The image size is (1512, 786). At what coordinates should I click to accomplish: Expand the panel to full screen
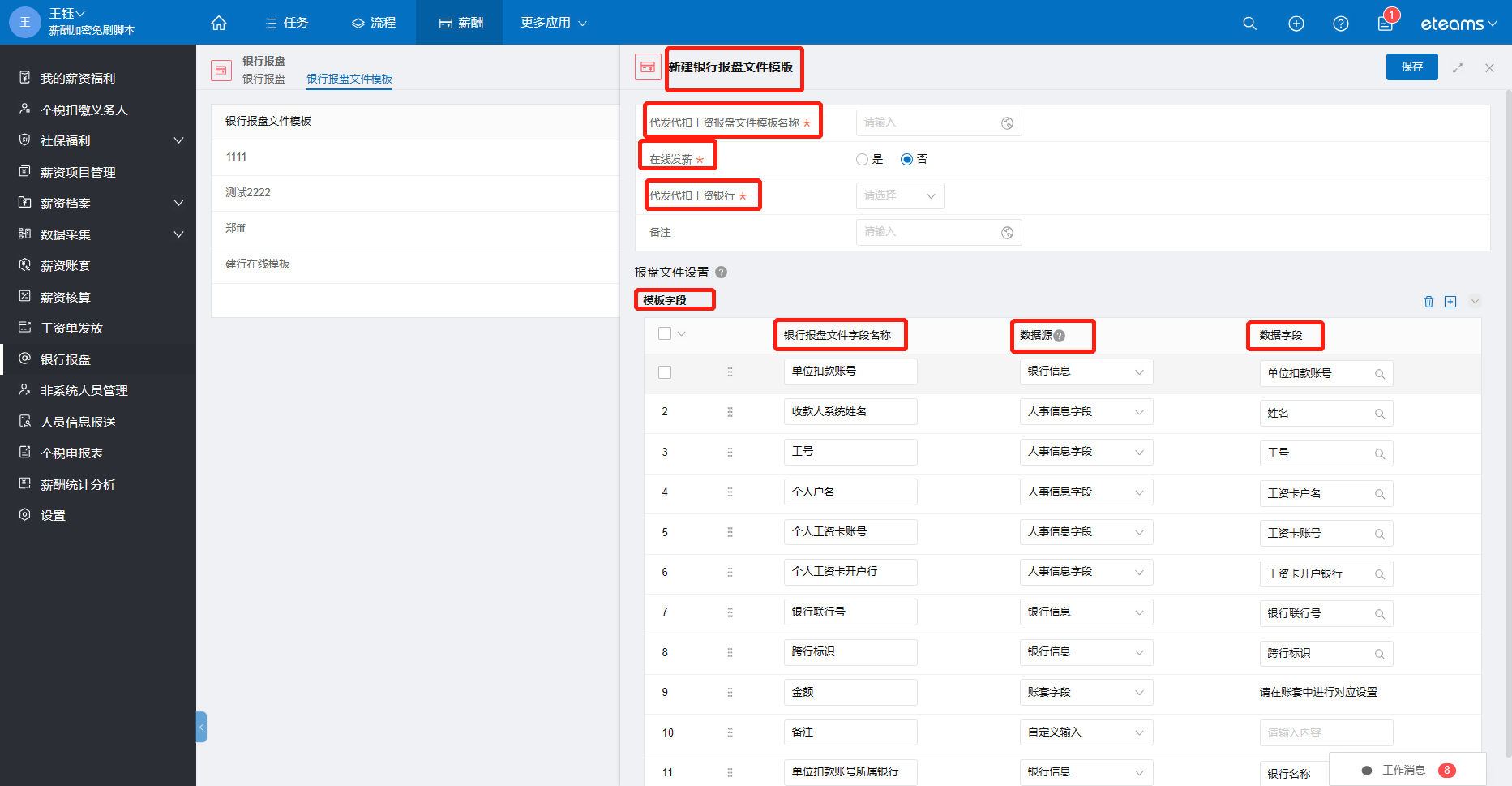click(1458, 67)
